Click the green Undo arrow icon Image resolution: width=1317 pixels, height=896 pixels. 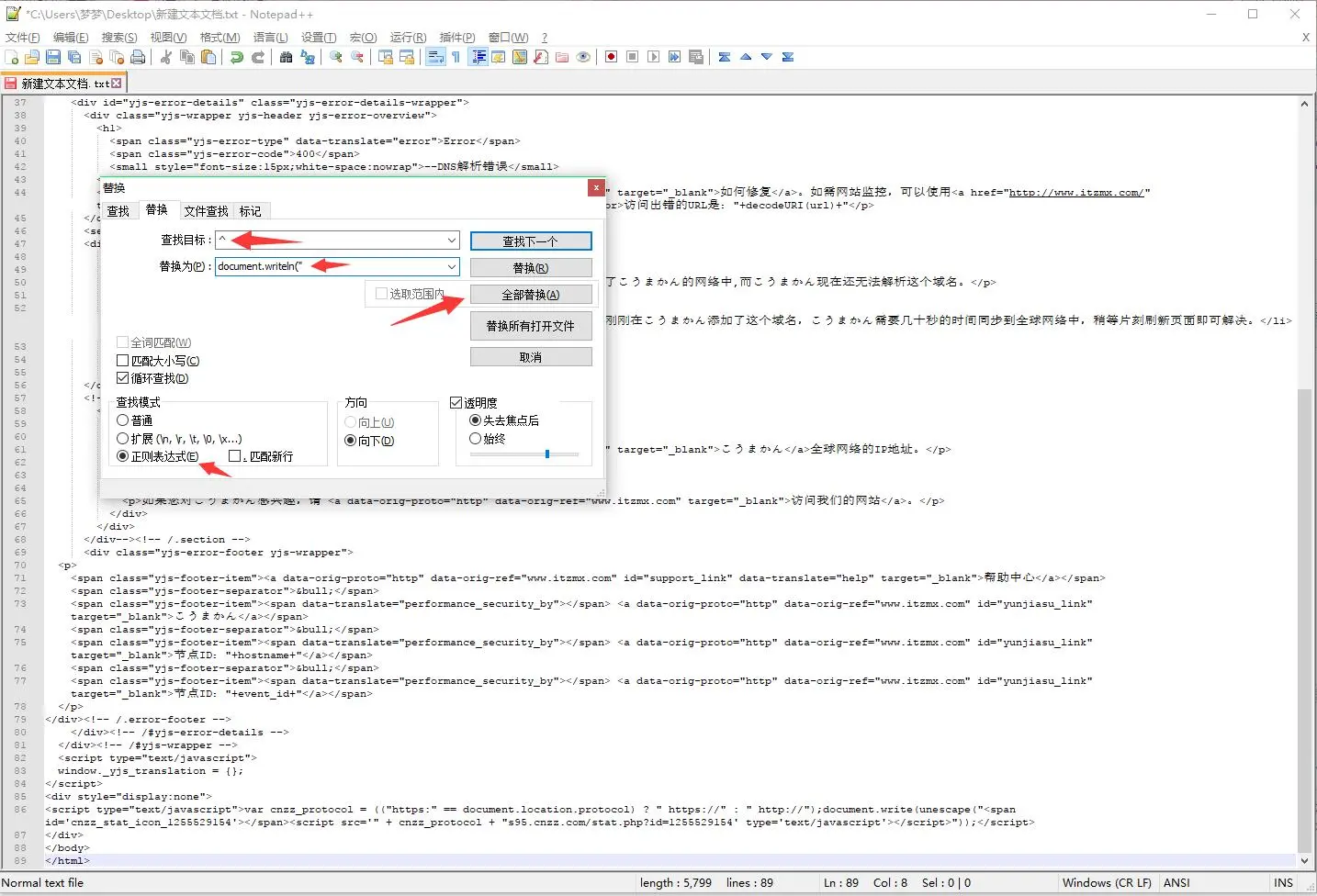pyautogui.click(x=237, y=57)
